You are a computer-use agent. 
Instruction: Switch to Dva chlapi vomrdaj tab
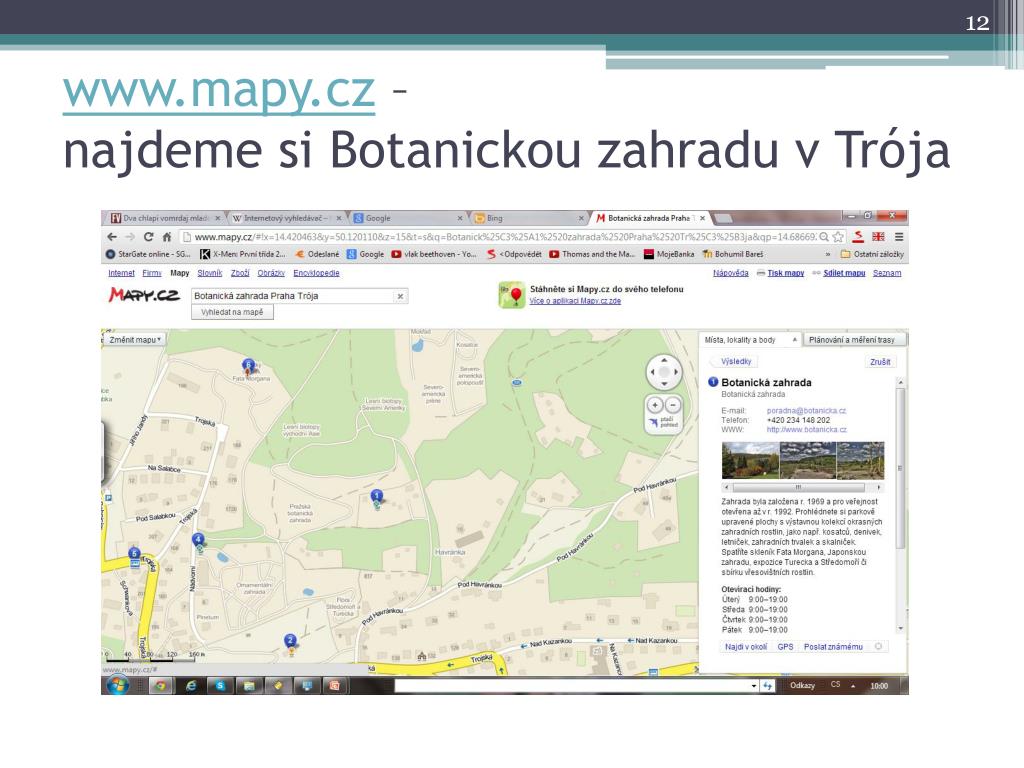pos(165,218)
